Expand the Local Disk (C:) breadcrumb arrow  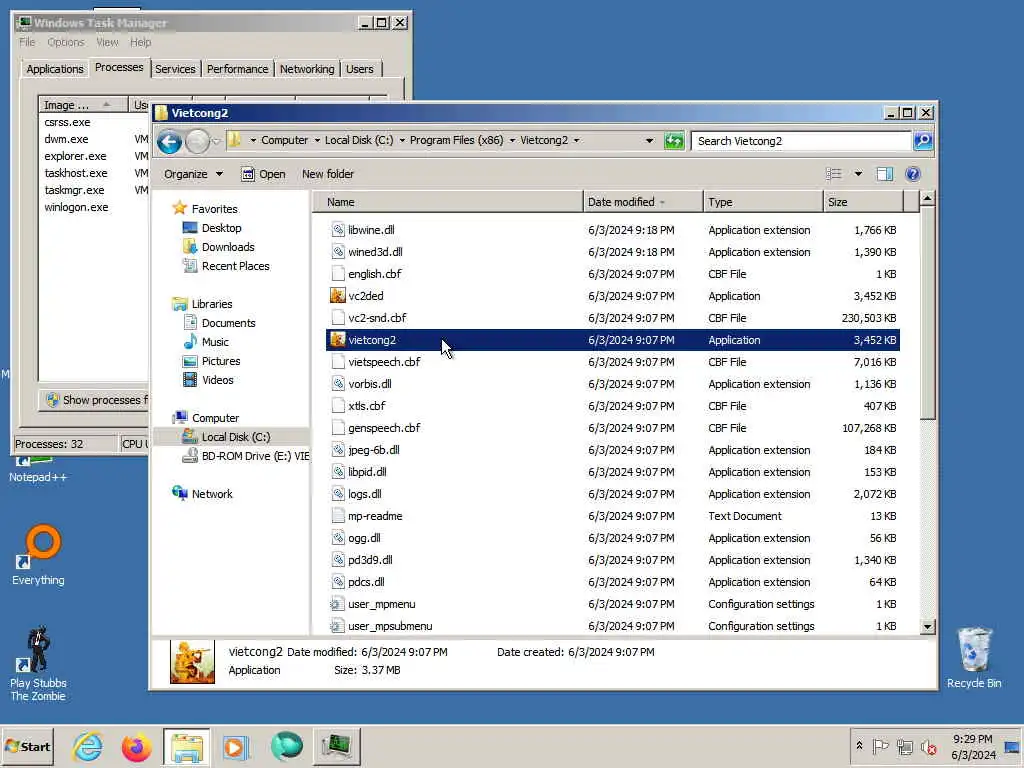(x=402, y=140)
